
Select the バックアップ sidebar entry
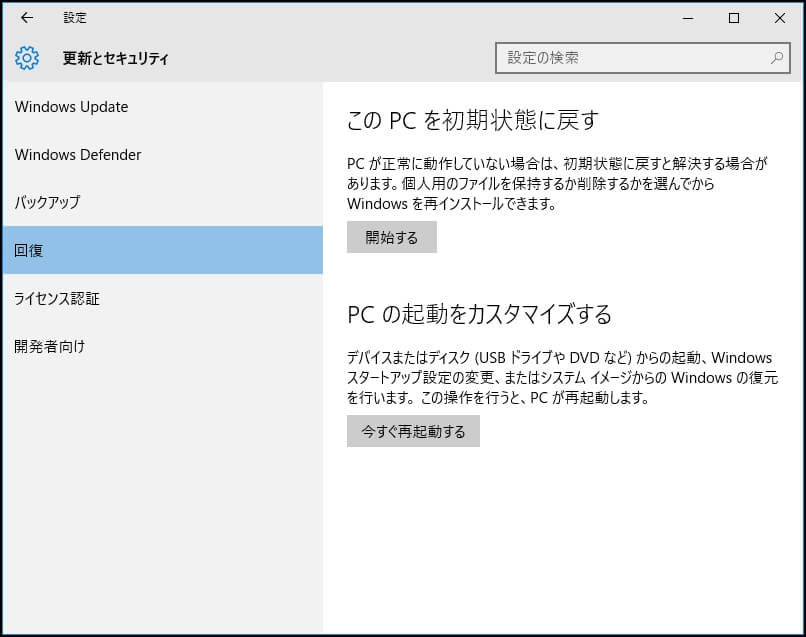46,202
